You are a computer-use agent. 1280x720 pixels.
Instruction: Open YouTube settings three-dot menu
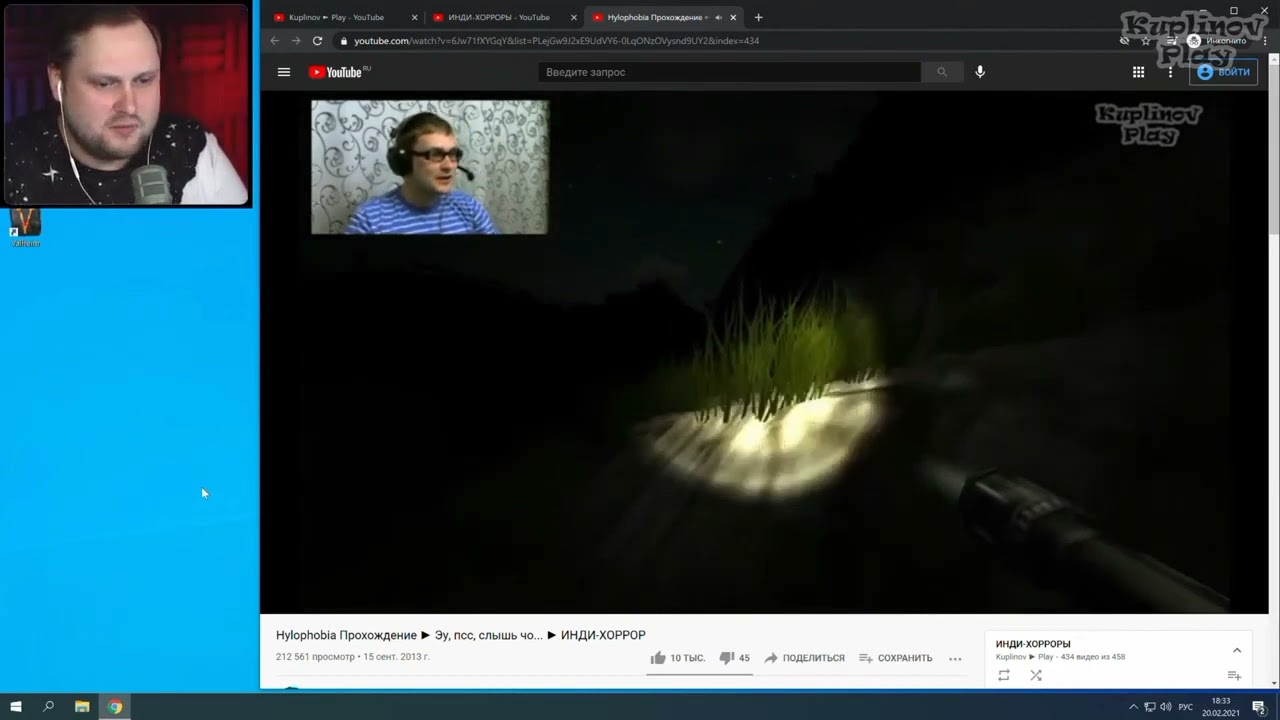[x=1170, y=72]
